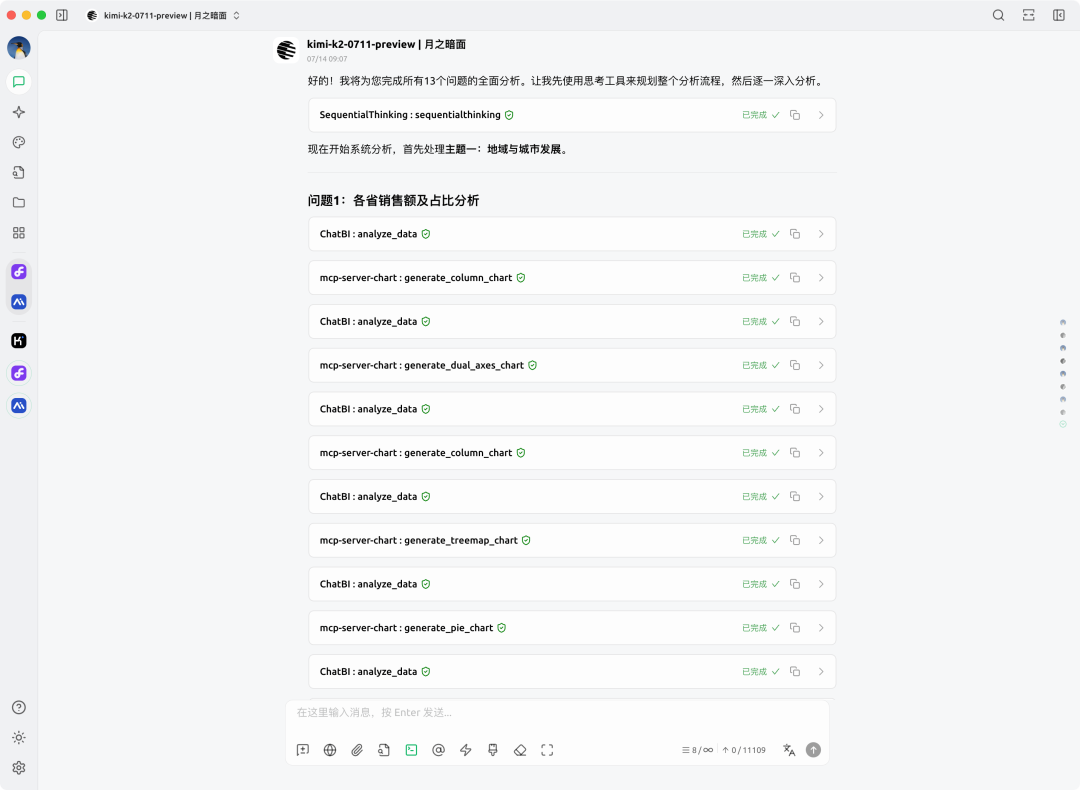Image resolution: width=1080 pixels, height=790 pixels.
Task: Expand the generate_pie_chart tool result row
Action: pyautogui.click(x=821, y=627)
